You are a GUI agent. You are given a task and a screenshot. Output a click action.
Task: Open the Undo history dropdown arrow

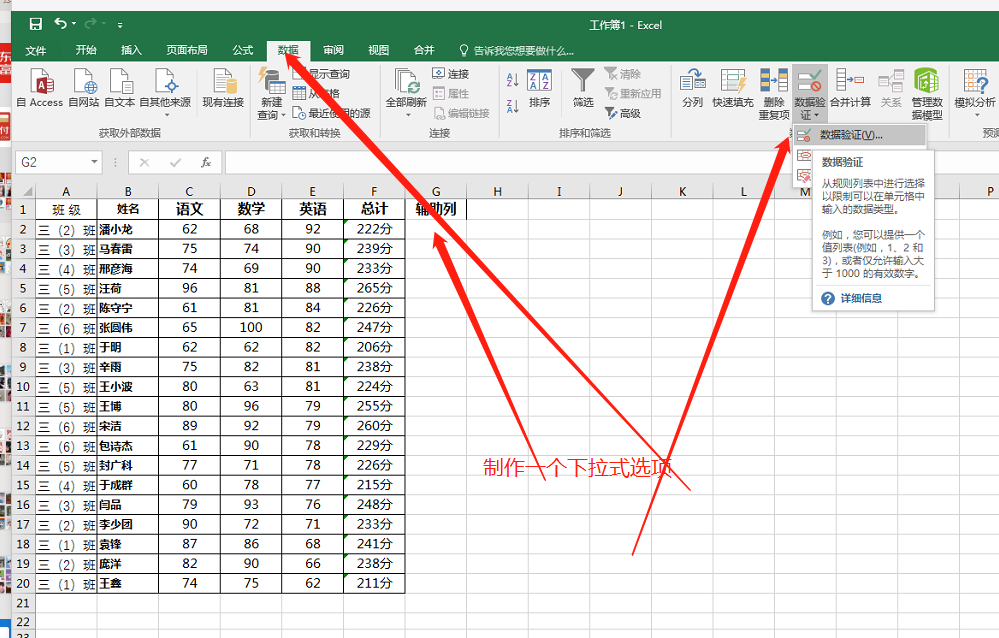(74, 24)
